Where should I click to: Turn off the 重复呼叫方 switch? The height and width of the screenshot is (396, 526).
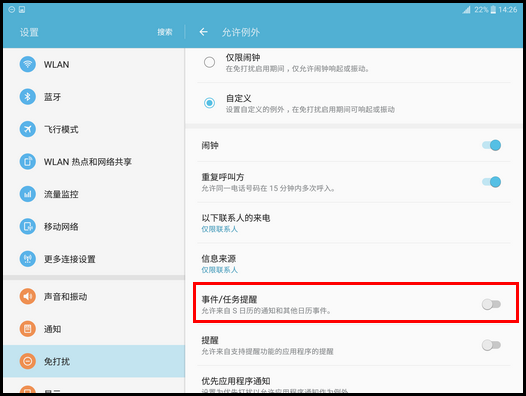491,182
